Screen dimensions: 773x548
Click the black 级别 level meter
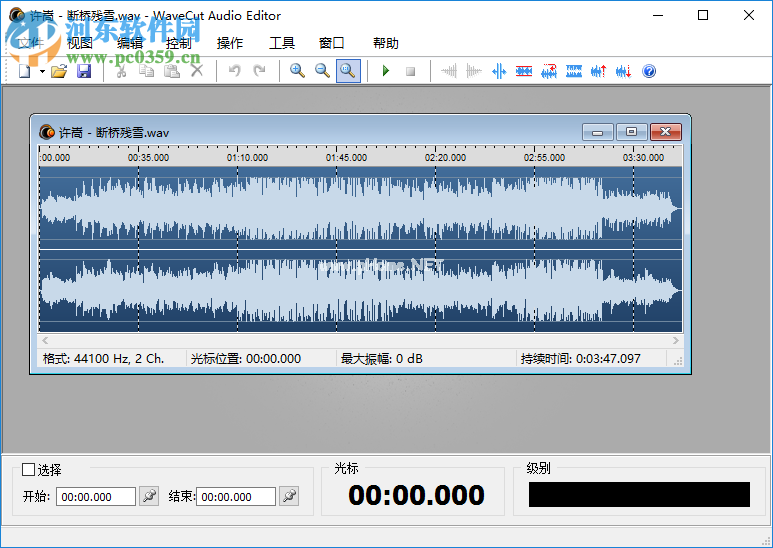(x=639, y=494)
